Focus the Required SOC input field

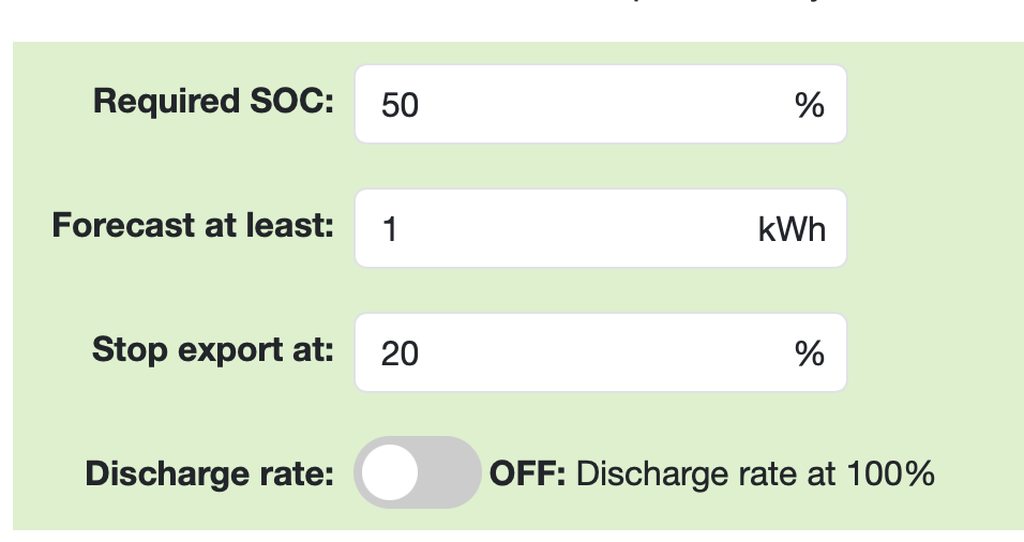click(x=600, y=104)
